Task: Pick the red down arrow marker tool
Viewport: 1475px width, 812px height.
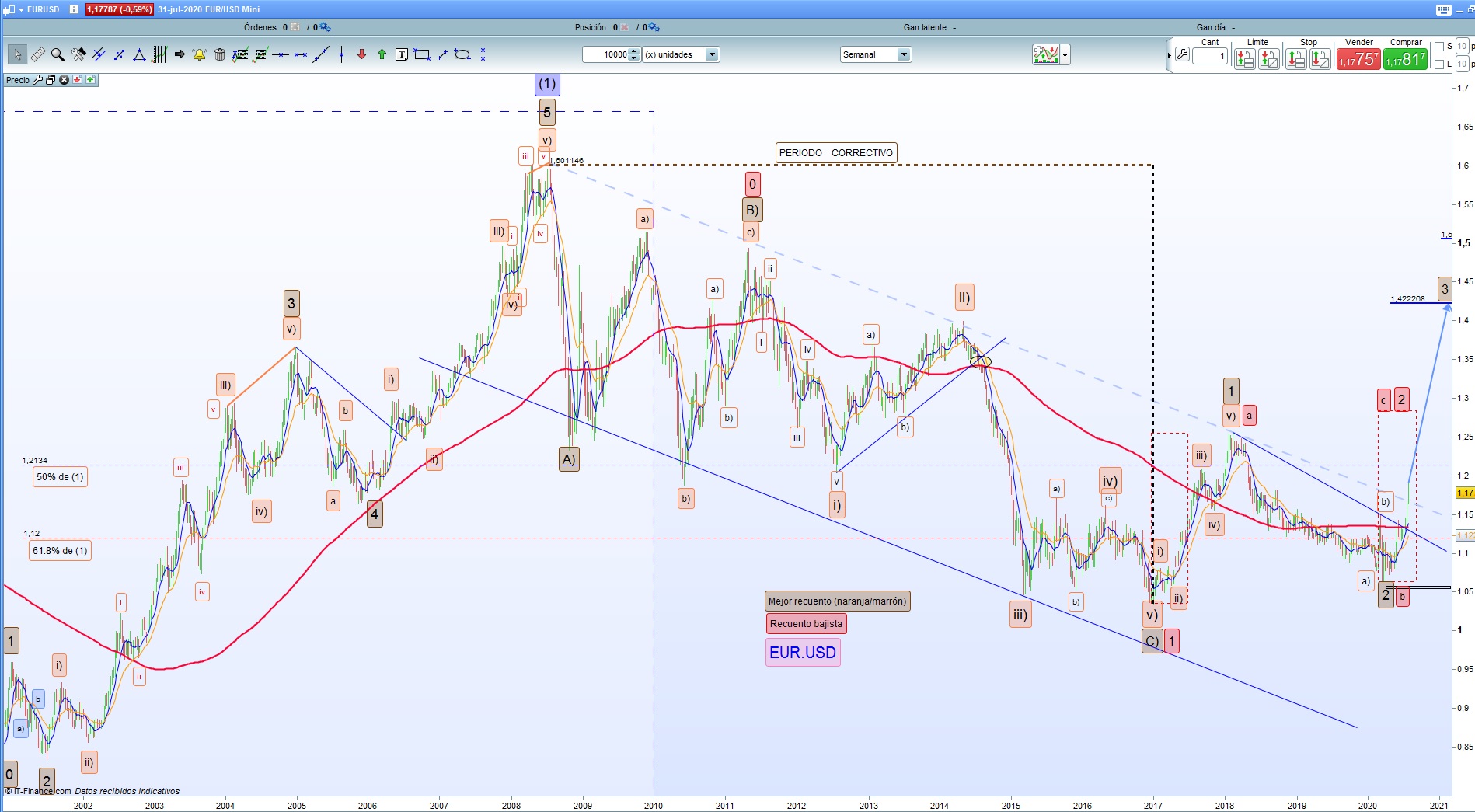Action: (361, 54)
